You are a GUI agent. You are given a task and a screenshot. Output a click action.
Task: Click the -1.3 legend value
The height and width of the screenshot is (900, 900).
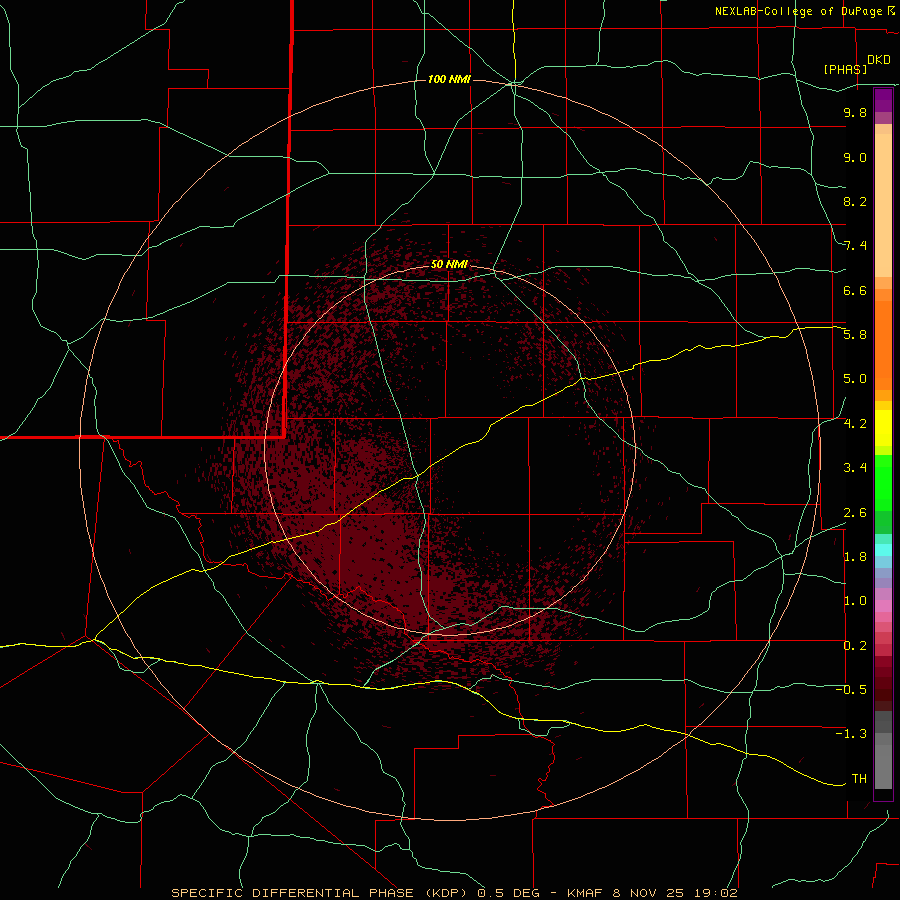tap(851, 734)
